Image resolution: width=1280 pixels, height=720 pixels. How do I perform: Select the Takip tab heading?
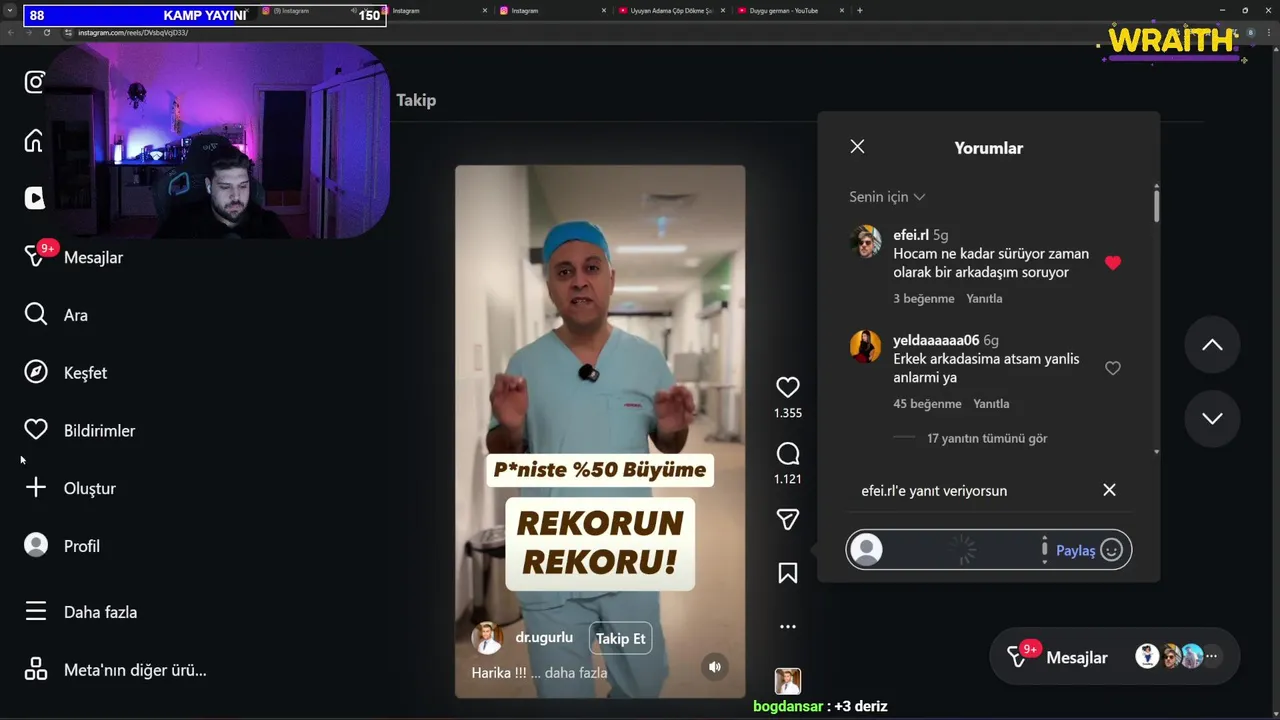tap(416, 100)
